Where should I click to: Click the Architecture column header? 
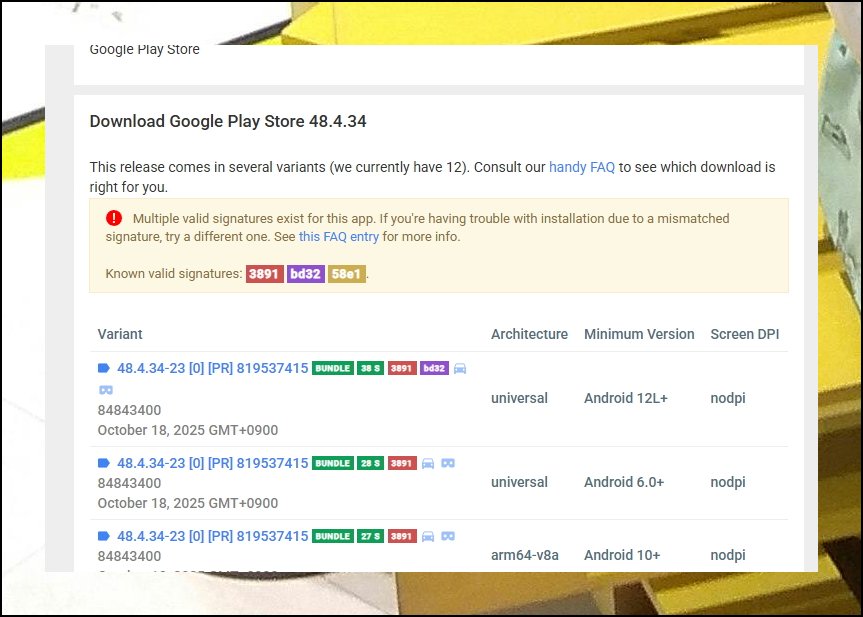(x=529, y=334)
